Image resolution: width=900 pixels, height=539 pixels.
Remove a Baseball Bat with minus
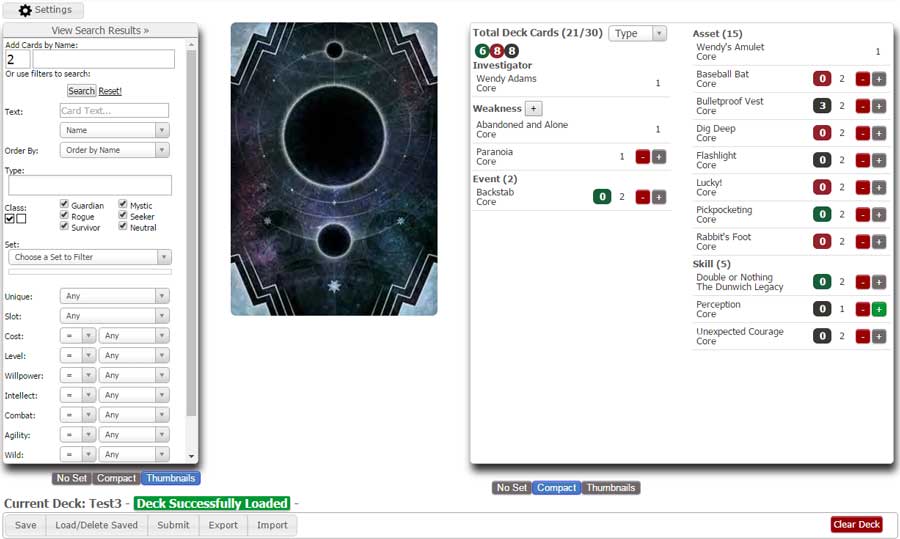point(863,79)
